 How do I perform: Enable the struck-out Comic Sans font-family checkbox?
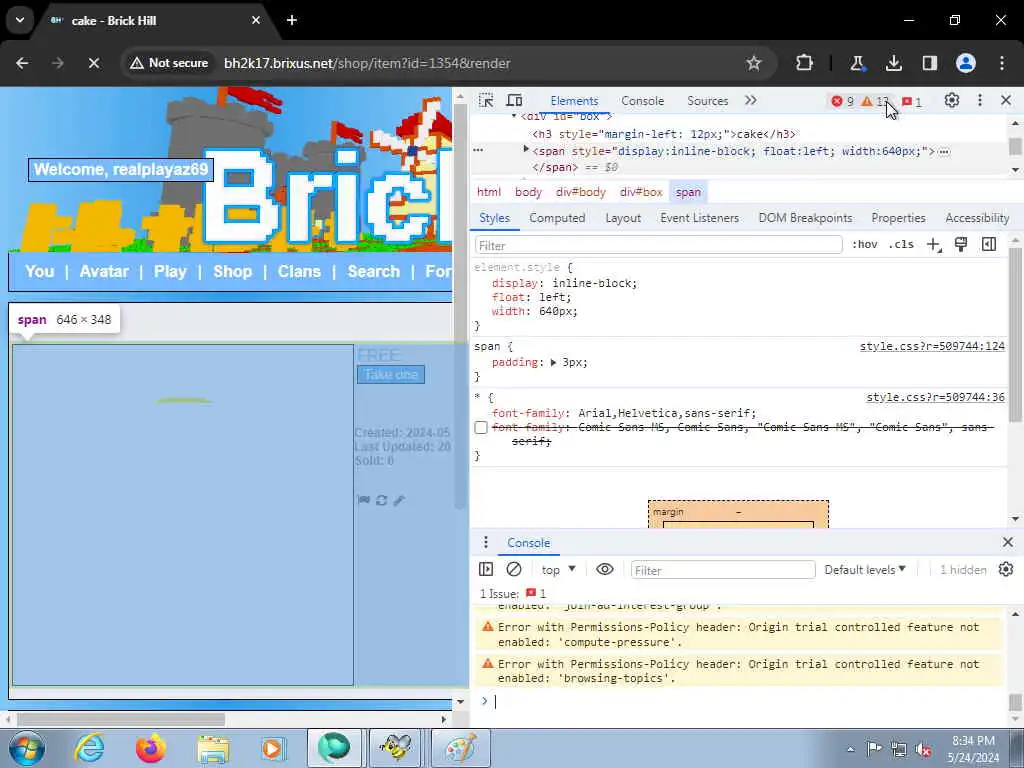click(x=481, y=428)
